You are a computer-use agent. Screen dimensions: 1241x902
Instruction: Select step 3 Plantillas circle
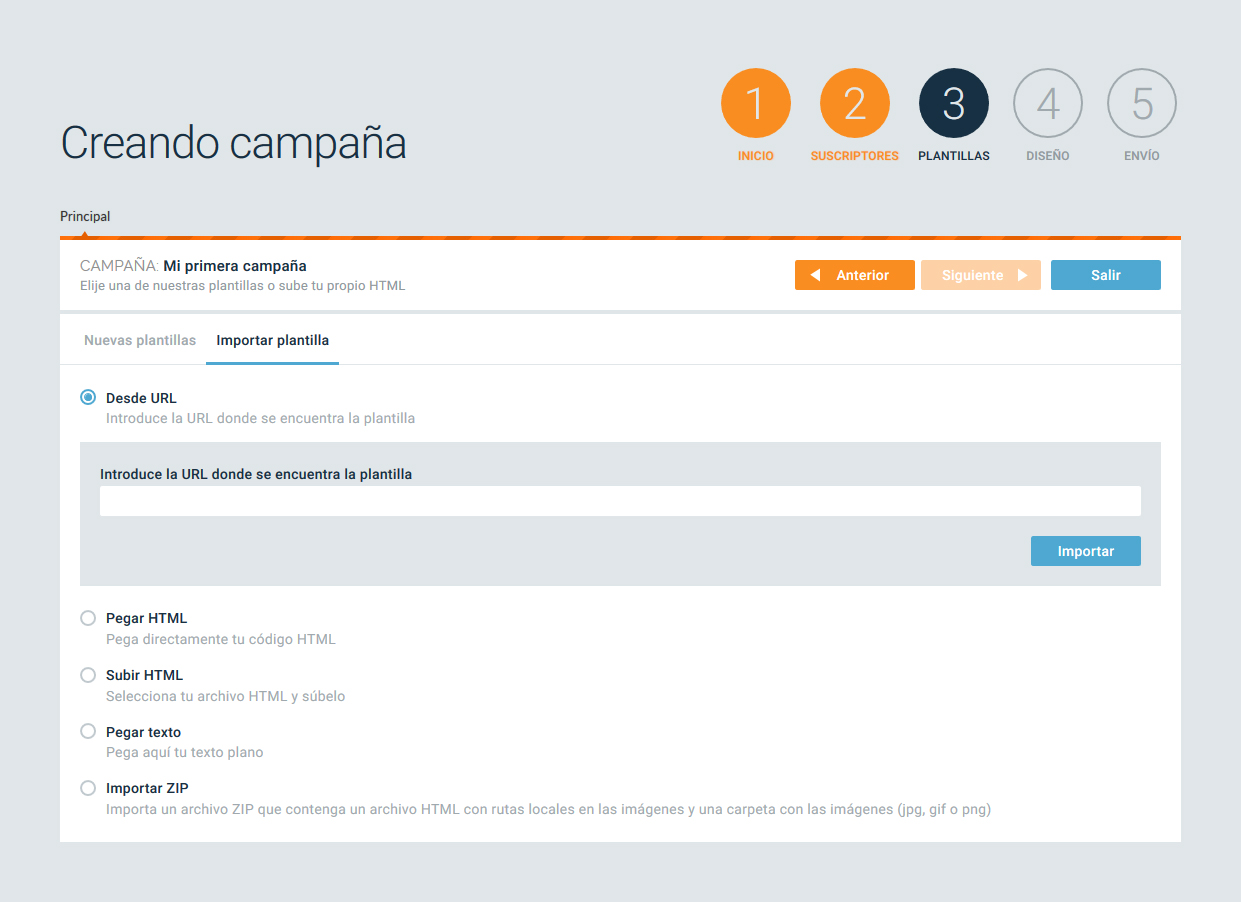pyautogui.click(x=953, y=103)
